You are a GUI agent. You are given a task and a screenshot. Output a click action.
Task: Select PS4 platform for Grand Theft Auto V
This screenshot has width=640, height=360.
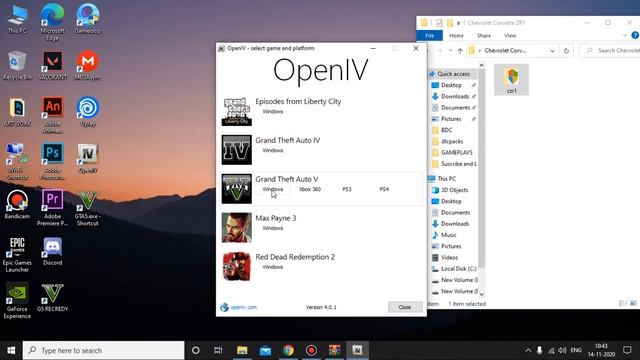tap(384, 189)
